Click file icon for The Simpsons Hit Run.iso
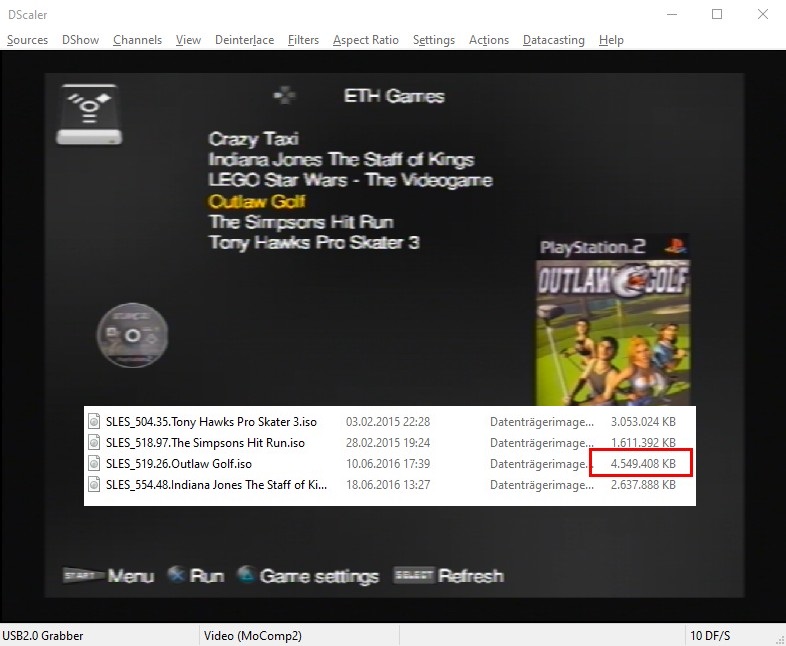Image resolution: width=786 pixels, height=646 pixels. [x=94, y=442]
